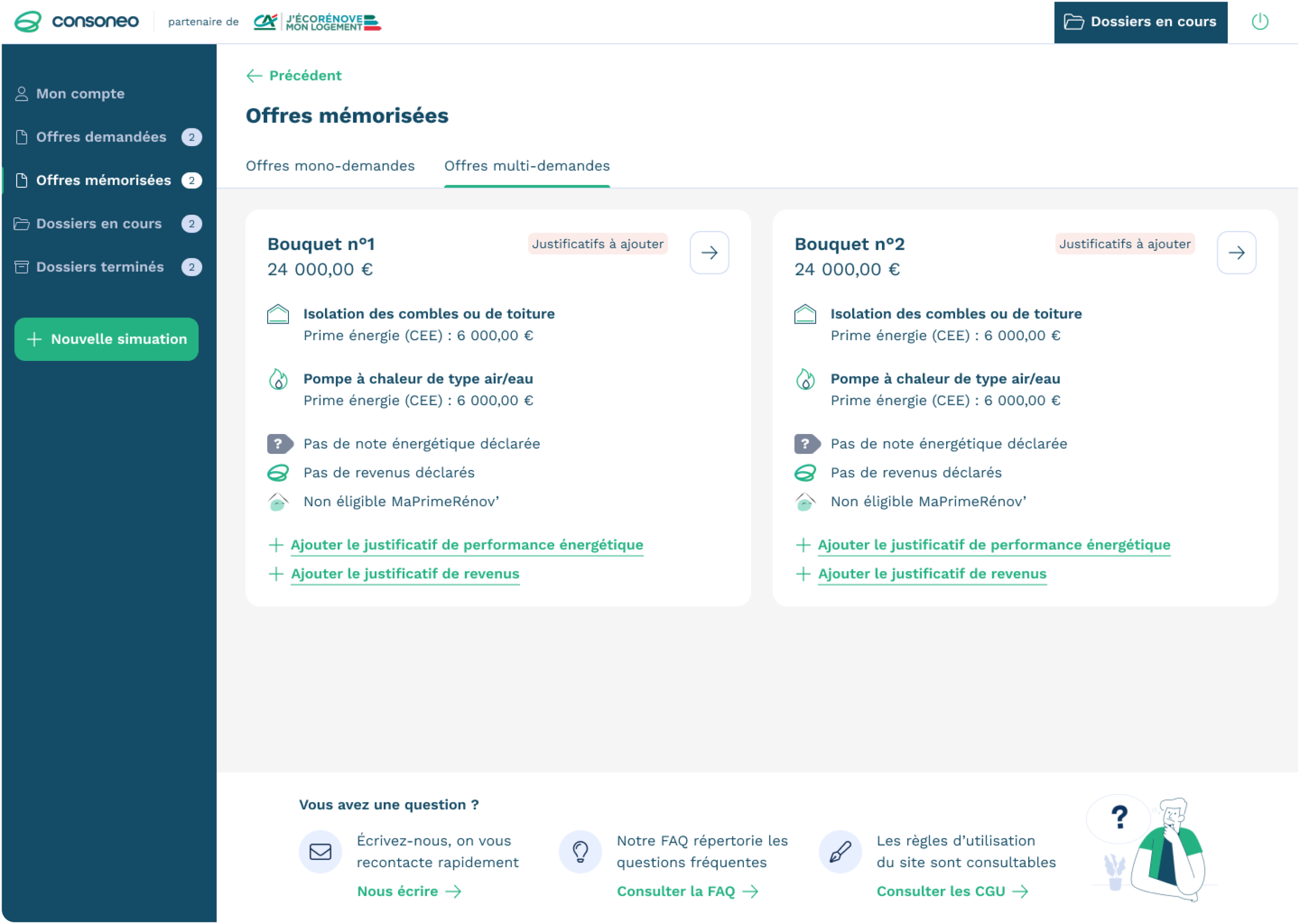Add revenue justificatif for Bouquet n°2
This screenshot has width=1300, height=924.
931,574
